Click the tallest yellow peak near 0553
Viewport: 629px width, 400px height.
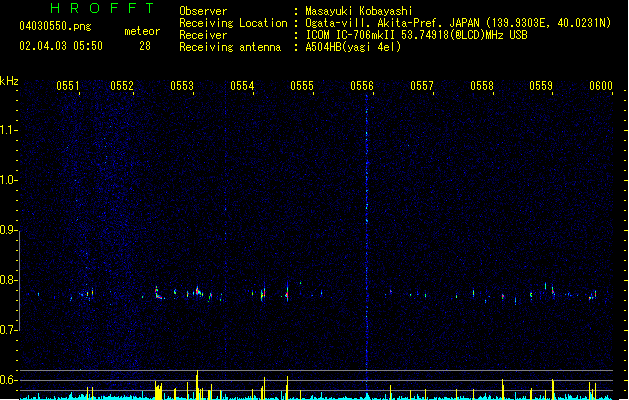pyautogui.click(x=197, y=385)
